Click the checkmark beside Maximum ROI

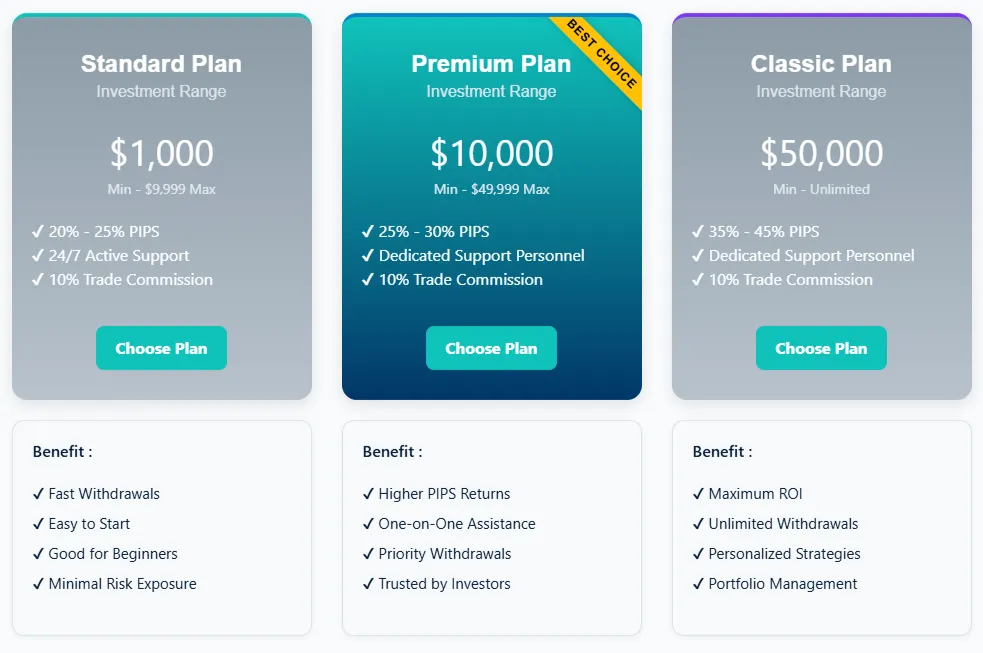699,494
